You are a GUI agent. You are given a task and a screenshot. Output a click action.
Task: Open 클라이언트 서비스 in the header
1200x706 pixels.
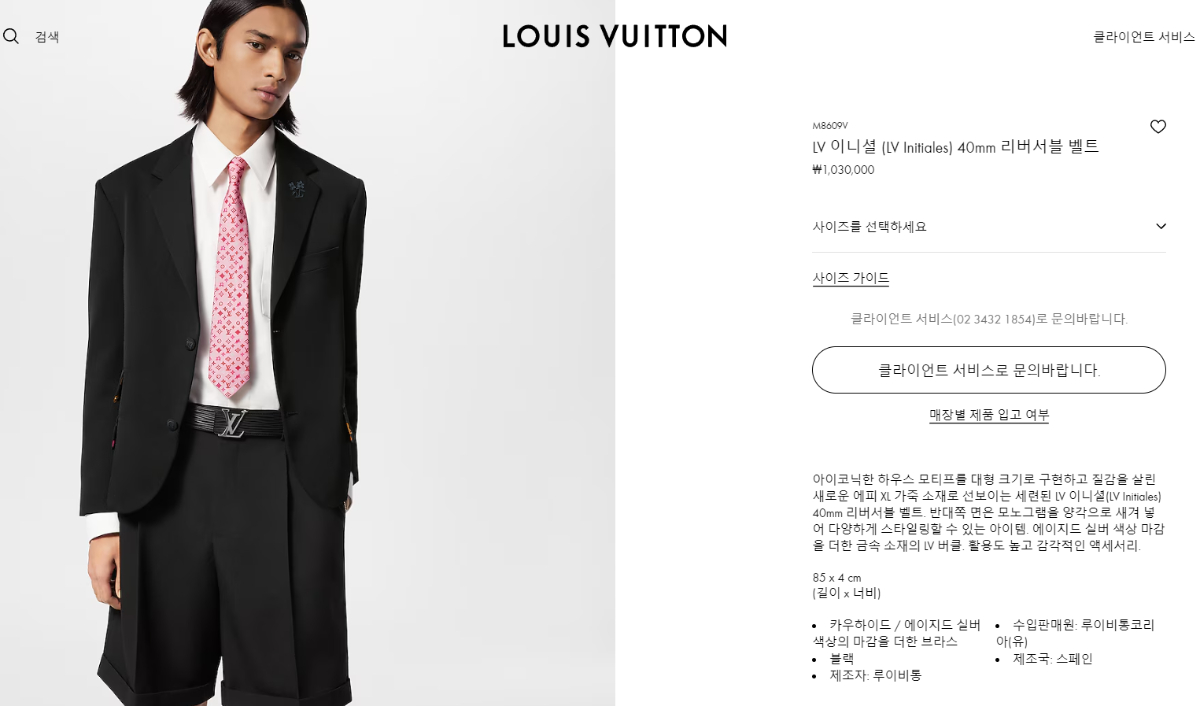1144,37
